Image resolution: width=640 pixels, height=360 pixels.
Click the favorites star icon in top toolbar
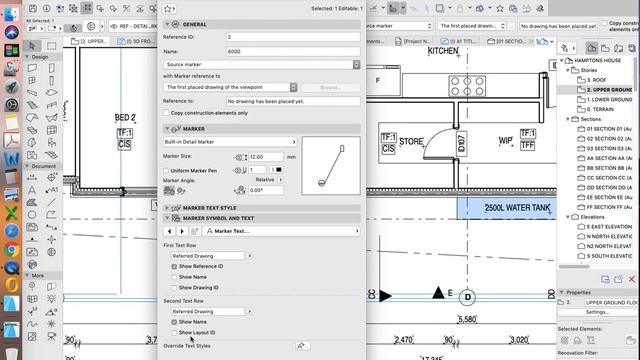(x=500, y=9)
